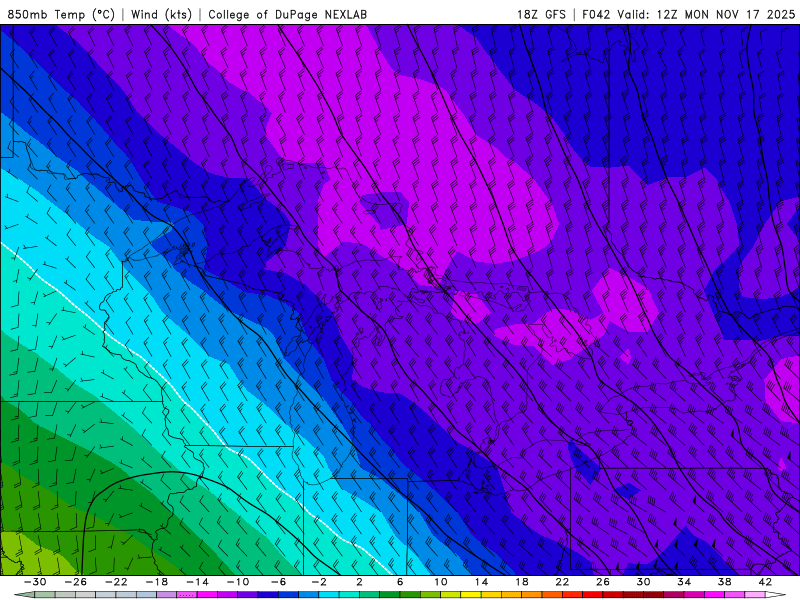Select the positive 2 legend value
This screenshot has width=800, height=600.
point(359,582)
